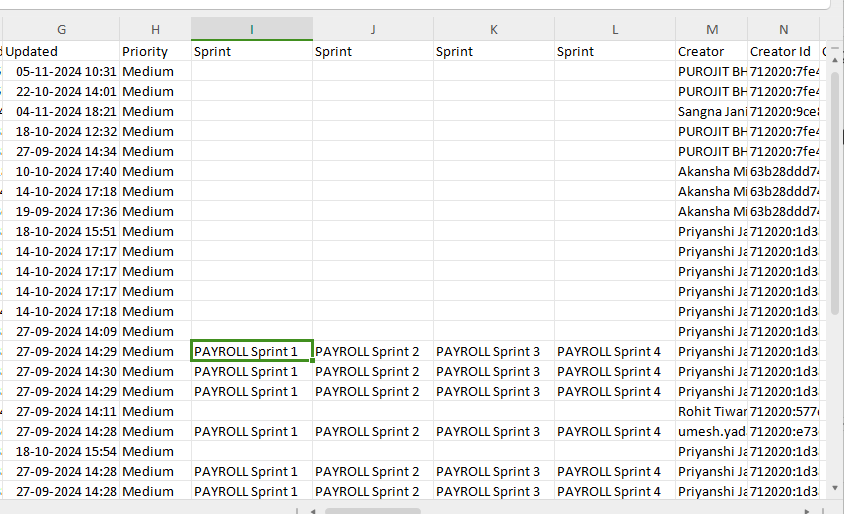Click the active cell 'PAYROLL Sprint 1' with the green border

(x=251, y=351)
